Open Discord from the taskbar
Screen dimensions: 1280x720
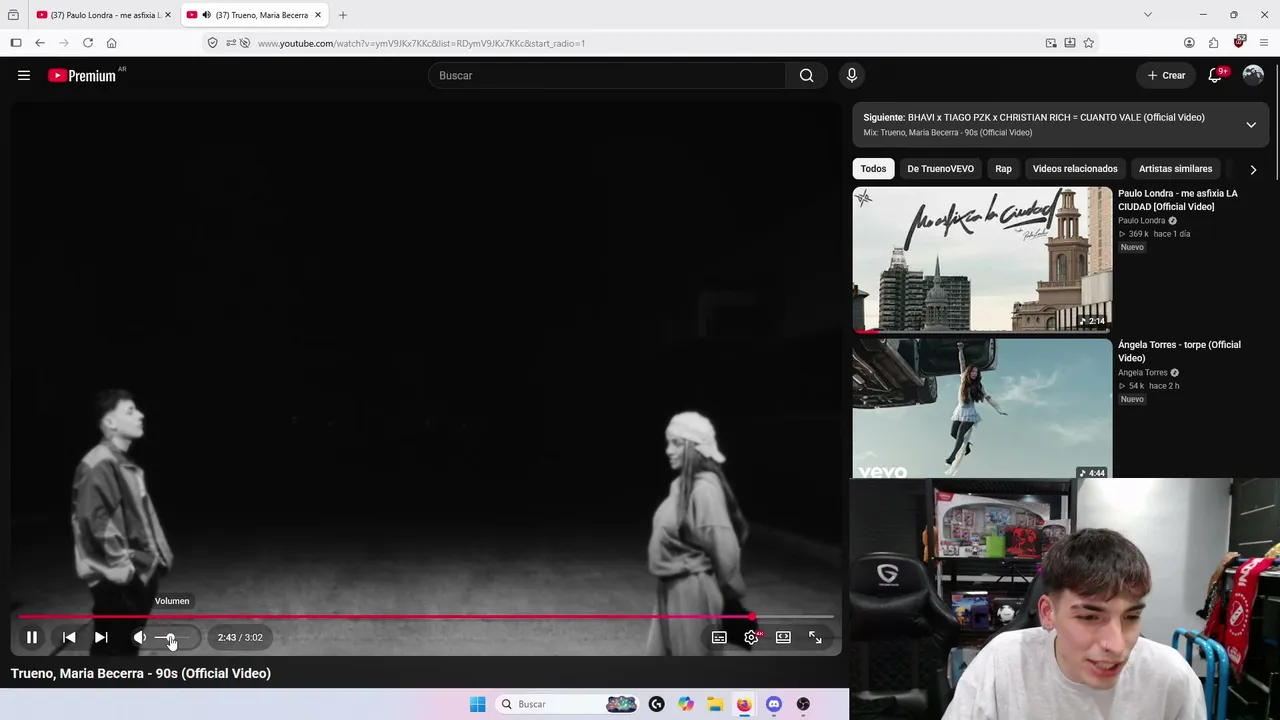tap(774, 704)
